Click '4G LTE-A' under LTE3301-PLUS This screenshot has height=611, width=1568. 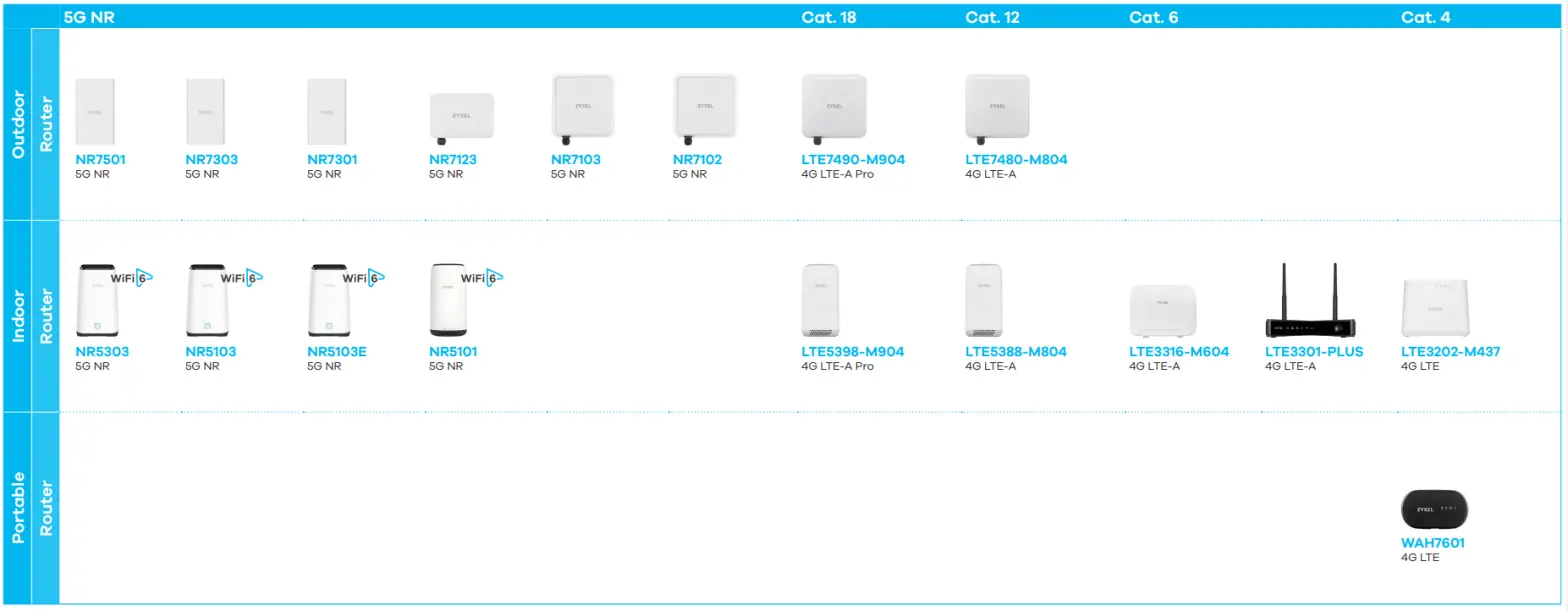point(1291,367)
